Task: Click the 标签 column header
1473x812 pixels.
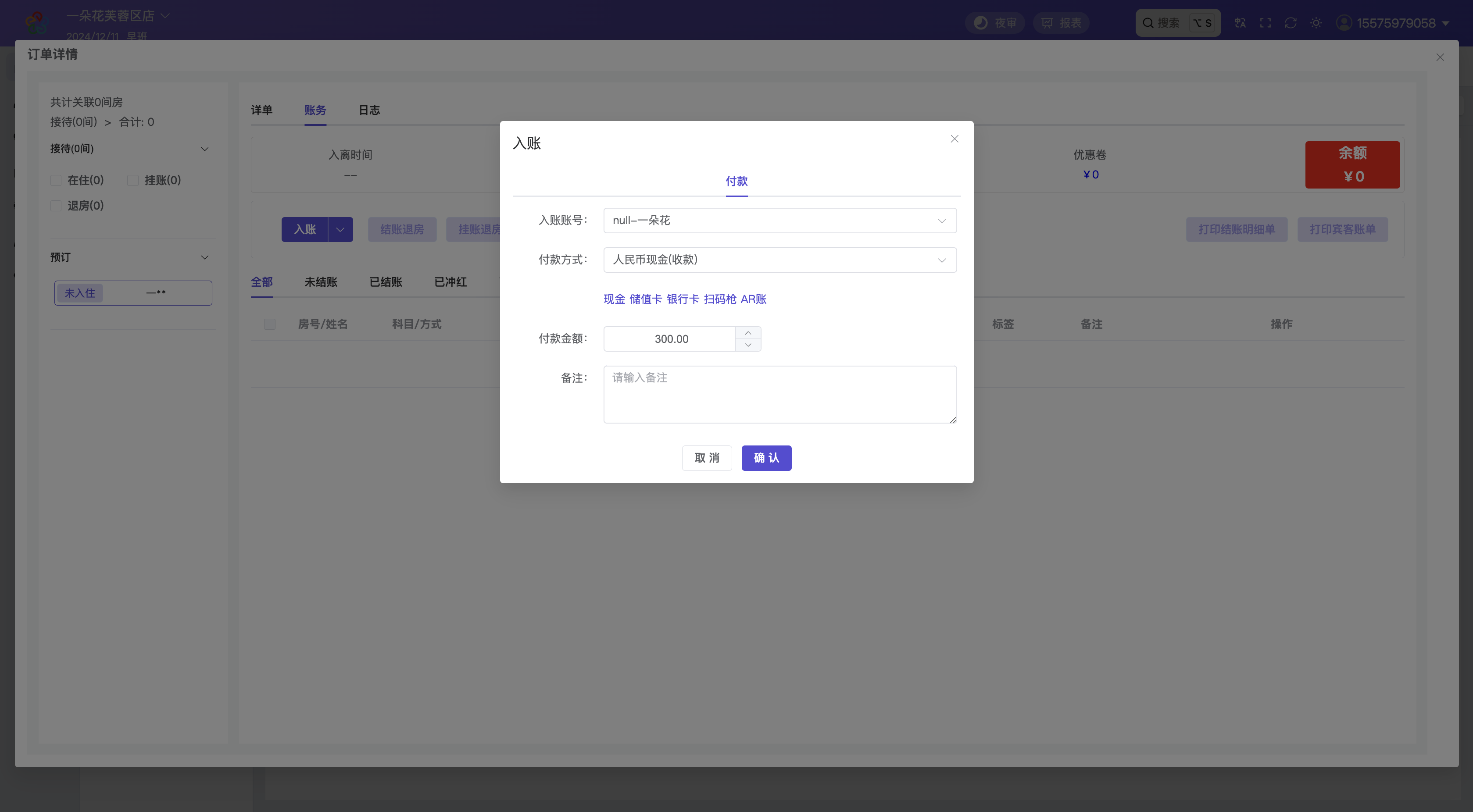Action: pos(1002,324)
